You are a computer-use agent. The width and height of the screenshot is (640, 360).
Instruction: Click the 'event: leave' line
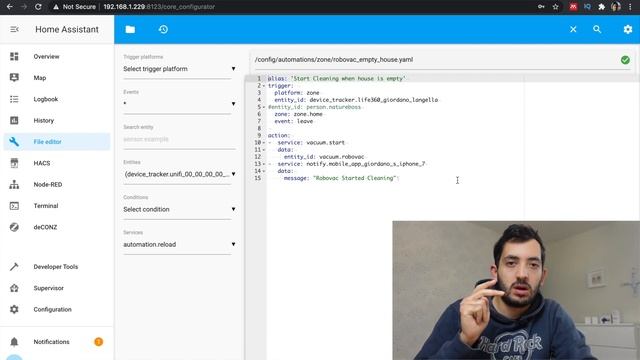tap(294, 121)
